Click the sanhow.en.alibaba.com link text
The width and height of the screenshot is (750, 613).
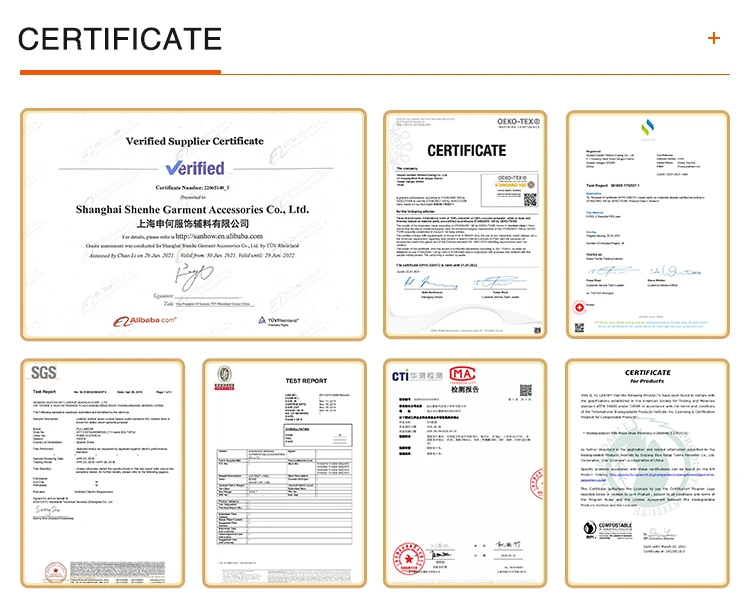219,236
